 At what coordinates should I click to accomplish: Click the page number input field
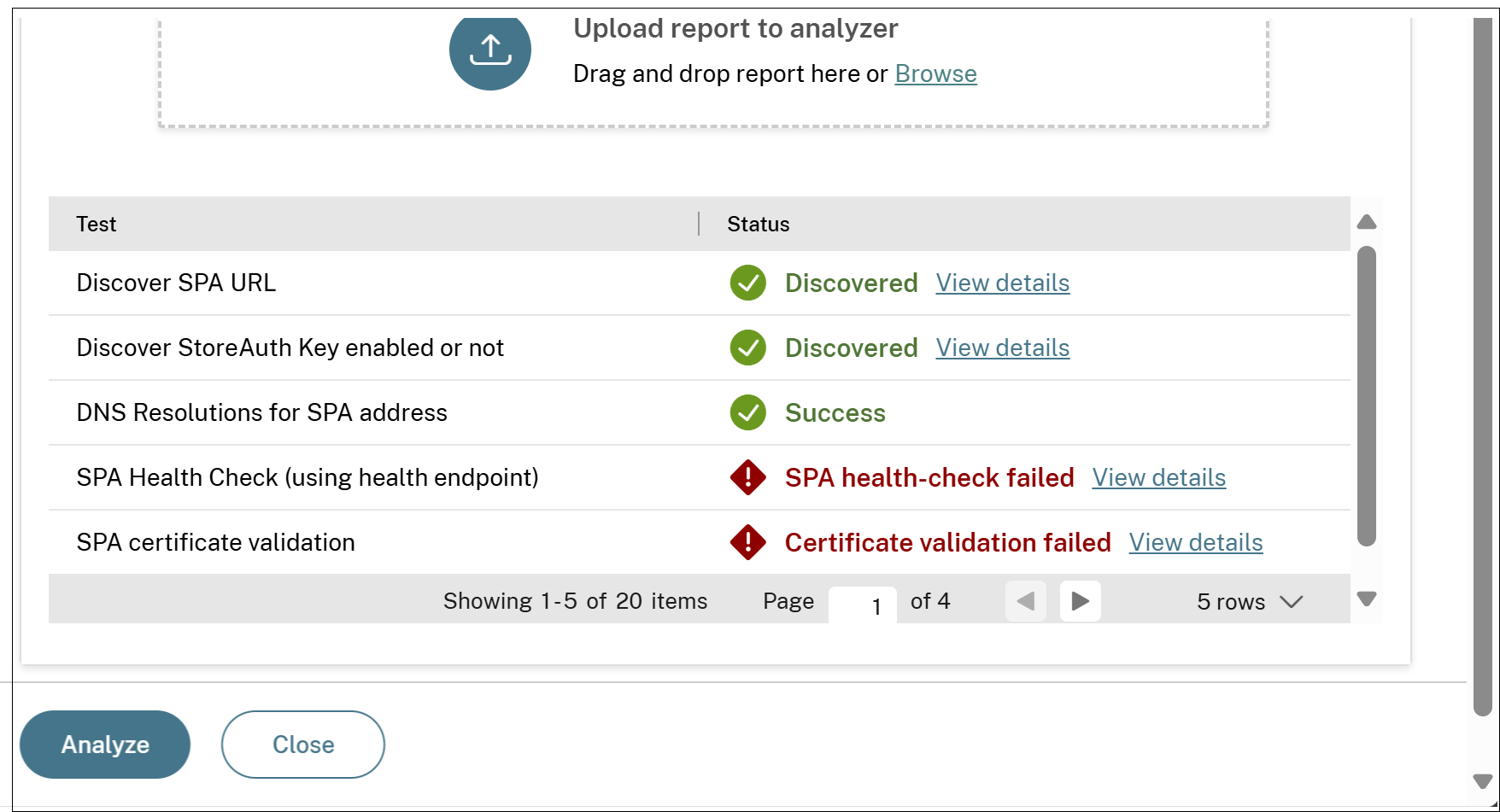tap(863, 605)
